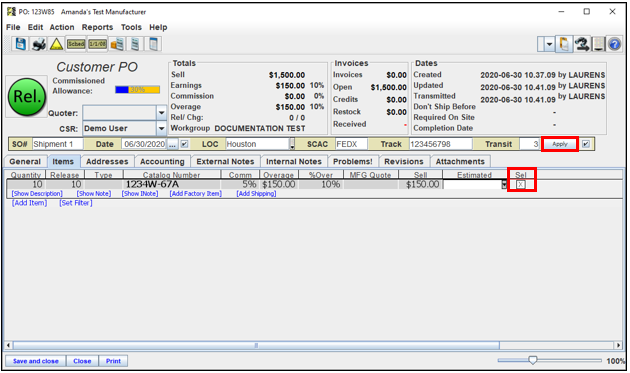Open the Tools menu
Viewport: 630px width, 373px height.
[x=131, y=27]
